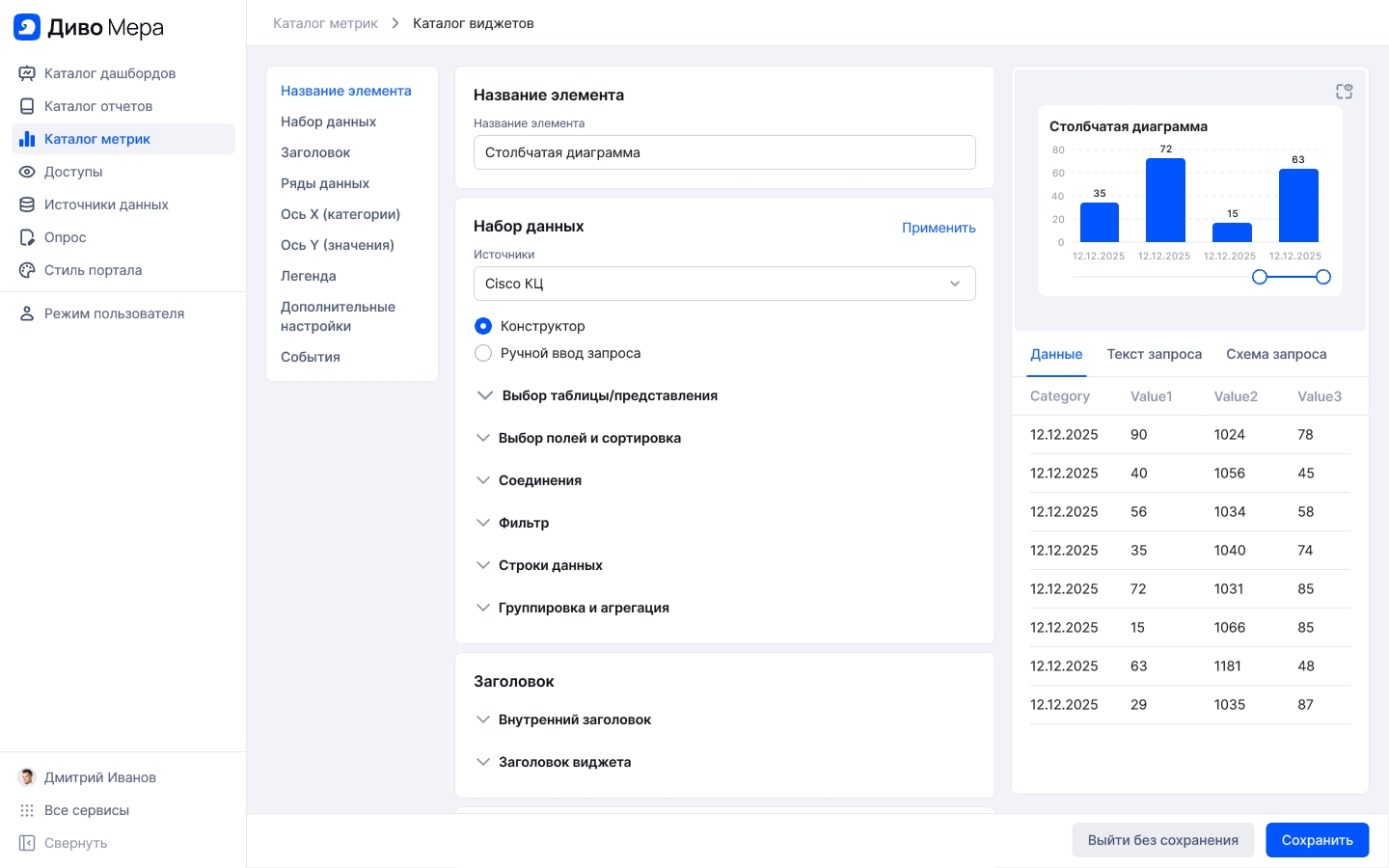Click the Диво Мера logo icon
1389x868 pixels.
(27, 27)
